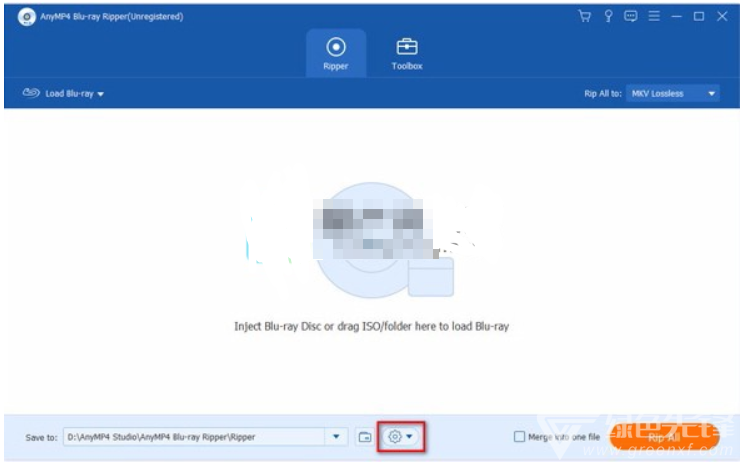Expand the Save to path dropdown arrow
This screenshot has height=464, width=744.
click(x=336, y=437)
